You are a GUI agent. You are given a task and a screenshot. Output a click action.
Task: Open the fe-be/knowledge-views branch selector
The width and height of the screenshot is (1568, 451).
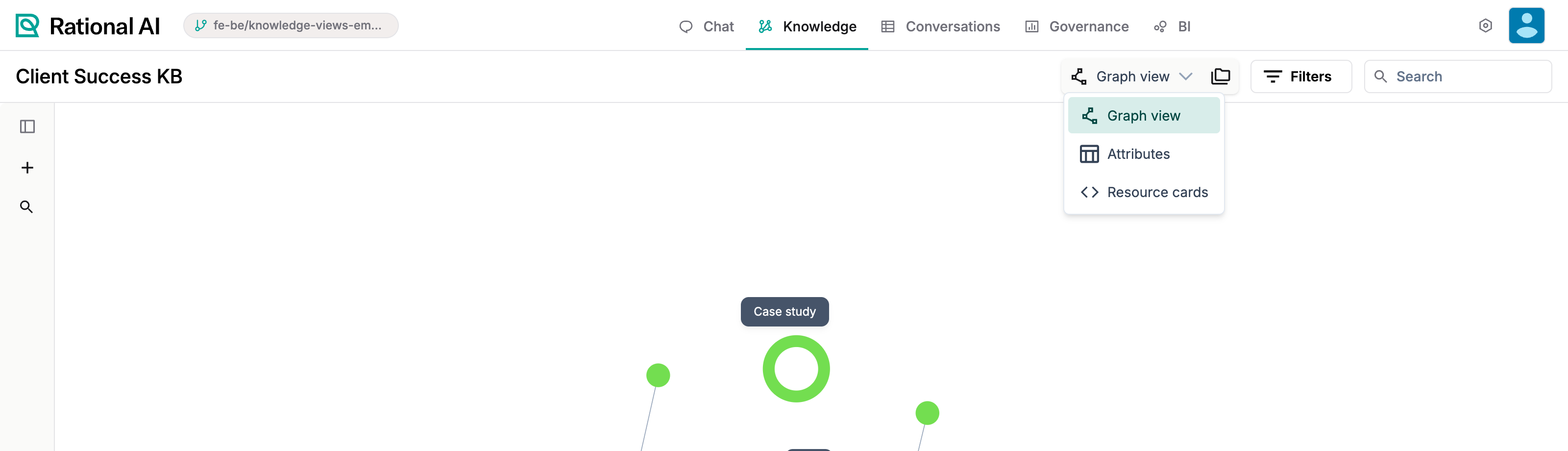click(x=291, y=25)
